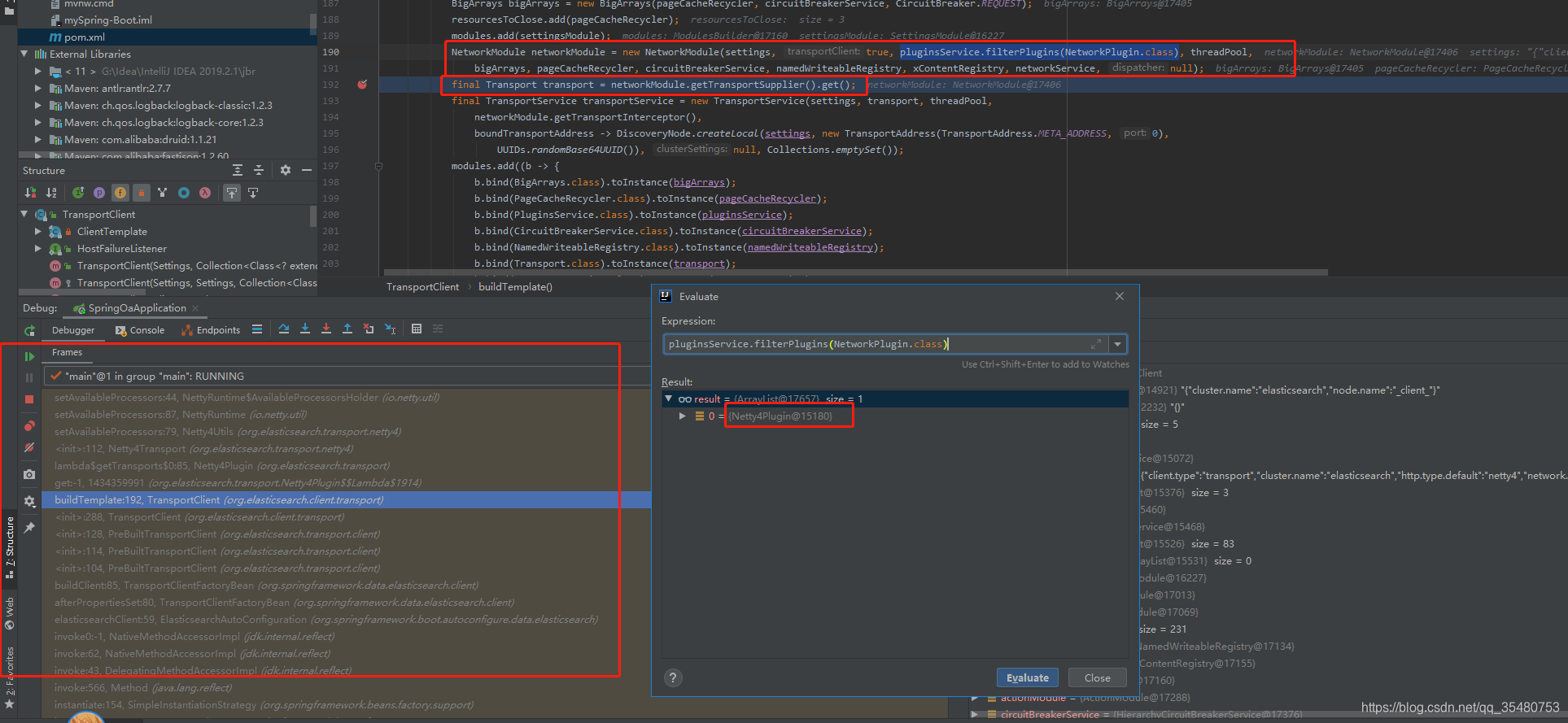
Task: Open debugger settings gear in left strip
Action: pos(30,501)
